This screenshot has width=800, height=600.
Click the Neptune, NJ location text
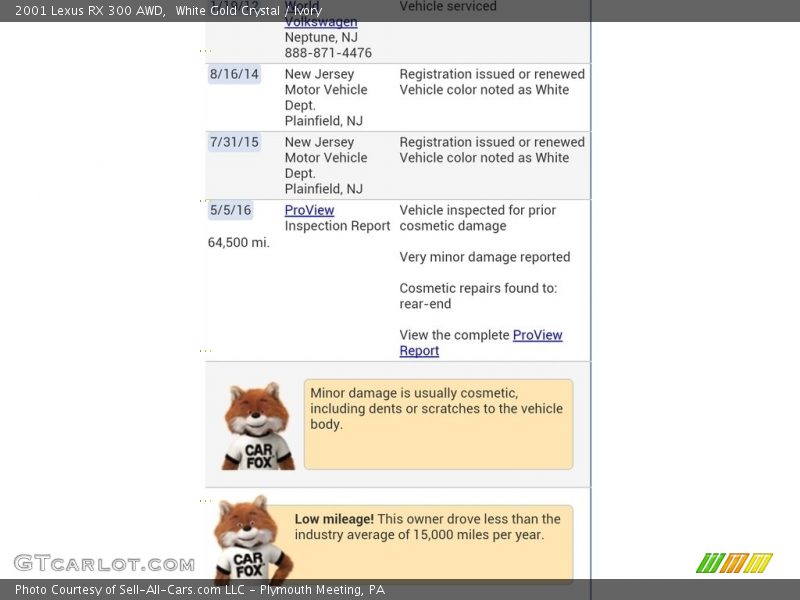point(321,37)
